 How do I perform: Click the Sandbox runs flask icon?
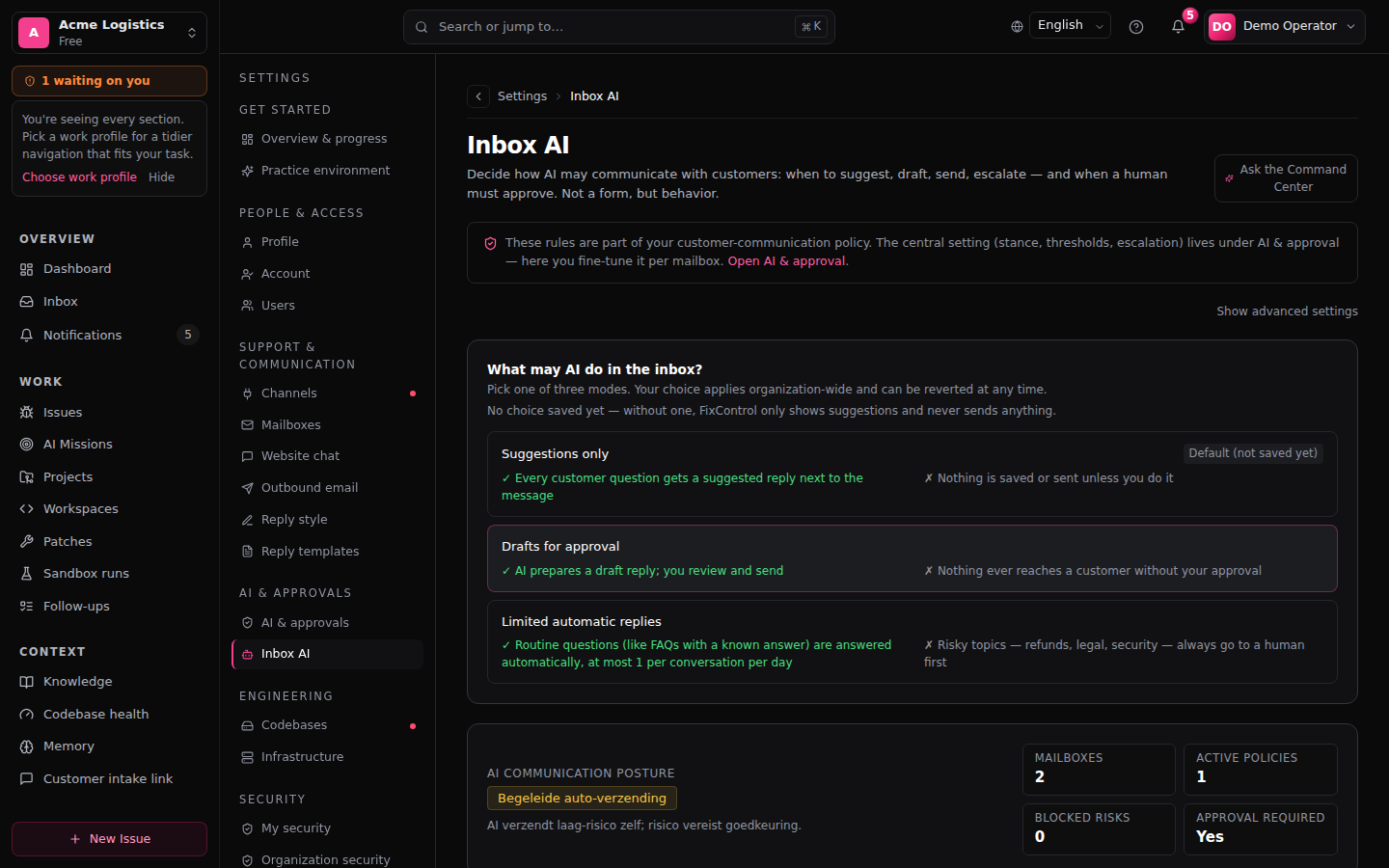click(x=27, y=574)
